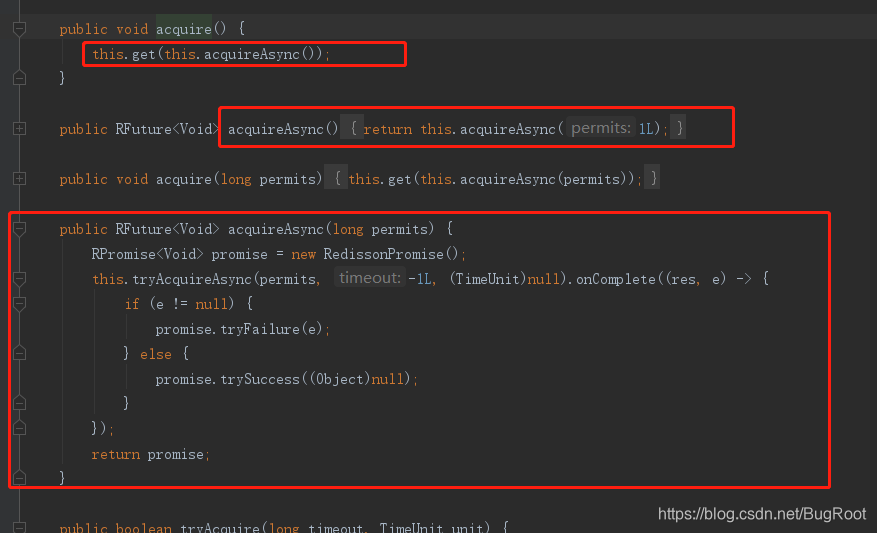This screenshot has width=877, height=533.
Task: Click 'RPromise<Void>' type declaration
Action: [147, 254]
